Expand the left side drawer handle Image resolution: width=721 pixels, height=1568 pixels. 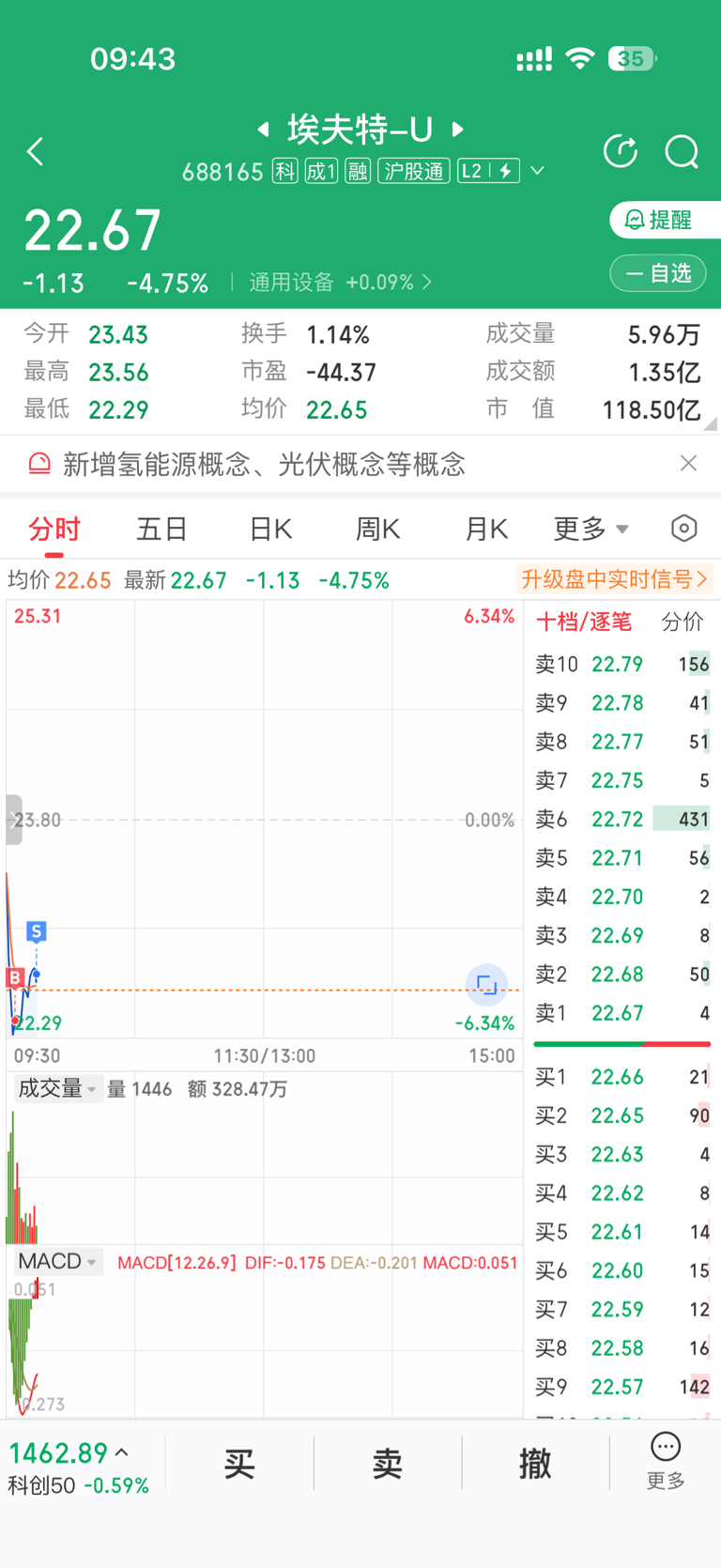(13, 820)
